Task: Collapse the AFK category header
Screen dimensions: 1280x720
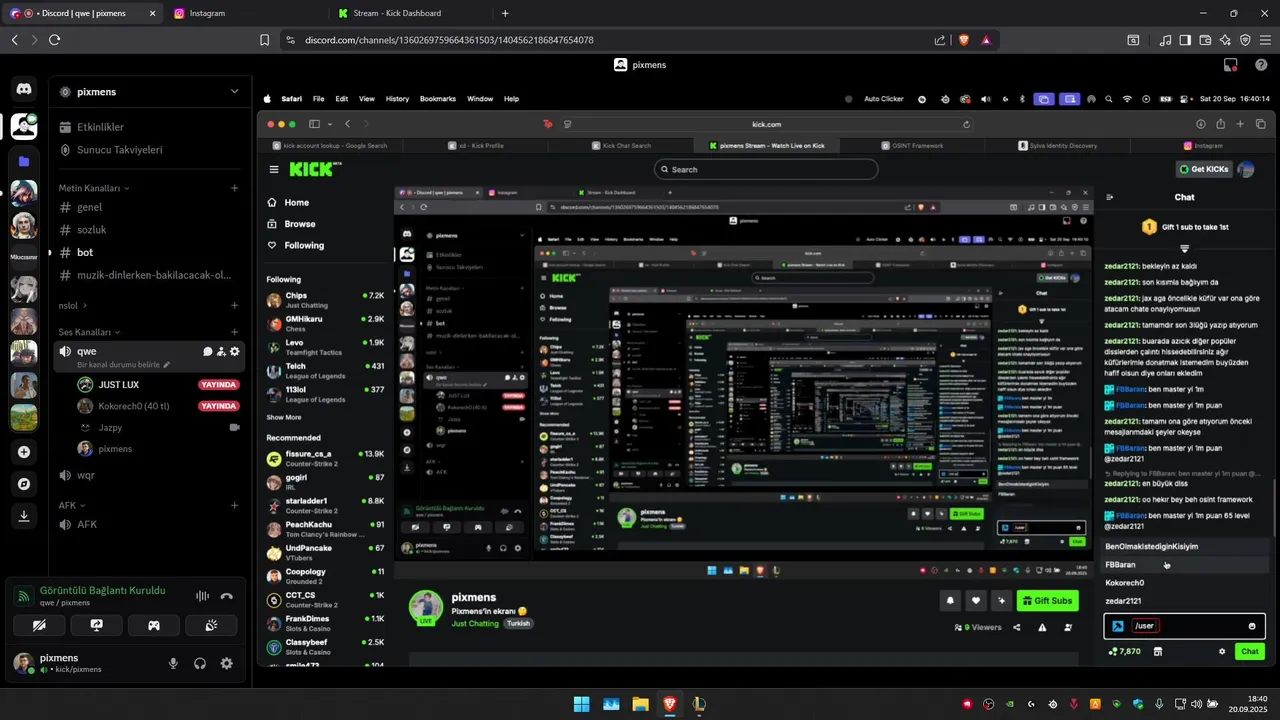Action: [72, 505]
